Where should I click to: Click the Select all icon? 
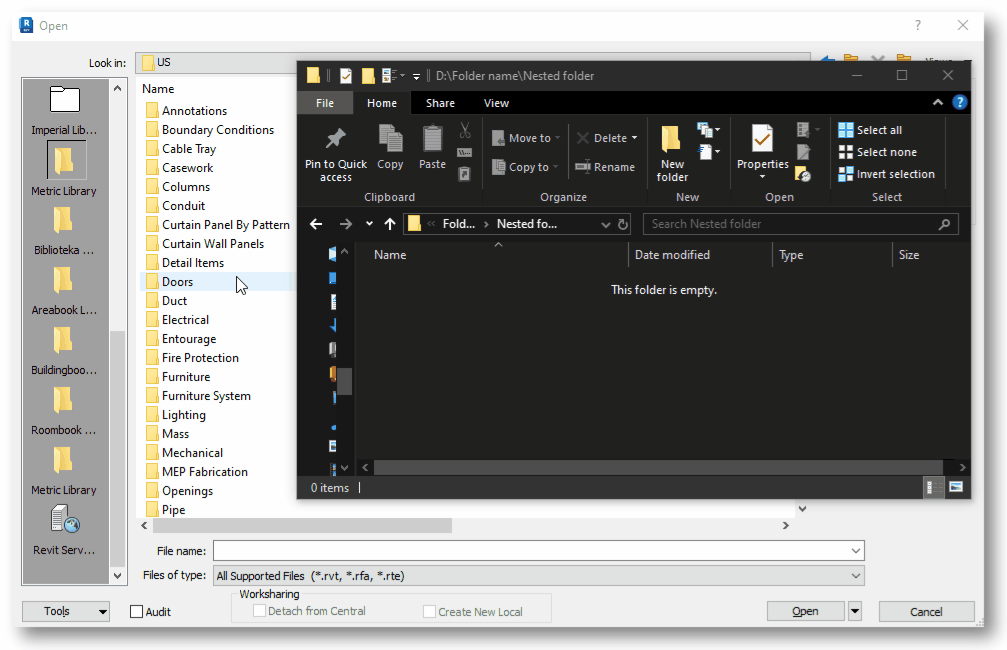pyautogui.click(x=845, y=130)
